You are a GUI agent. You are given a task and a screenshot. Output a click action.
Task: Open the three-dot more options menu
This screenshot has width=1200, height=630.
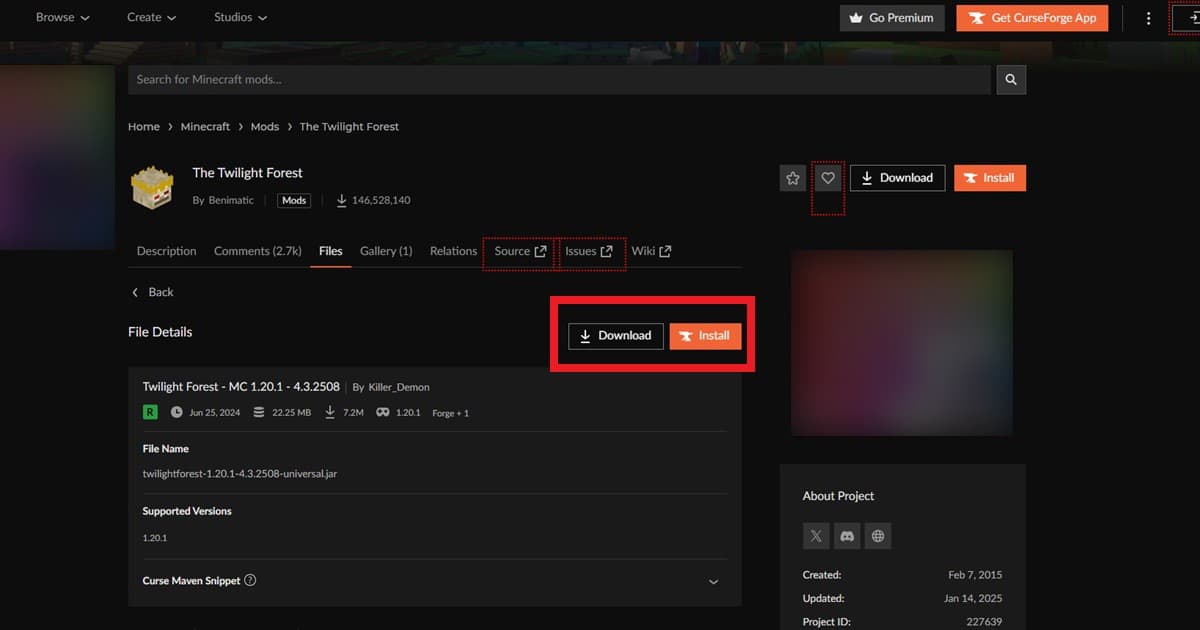point(1148,18)
